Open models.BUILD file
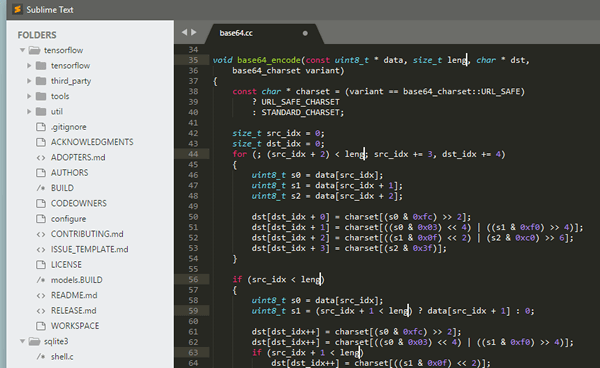The width and height of the screenshot is (600, 368). pyautogui.click(x=77, y=280)
